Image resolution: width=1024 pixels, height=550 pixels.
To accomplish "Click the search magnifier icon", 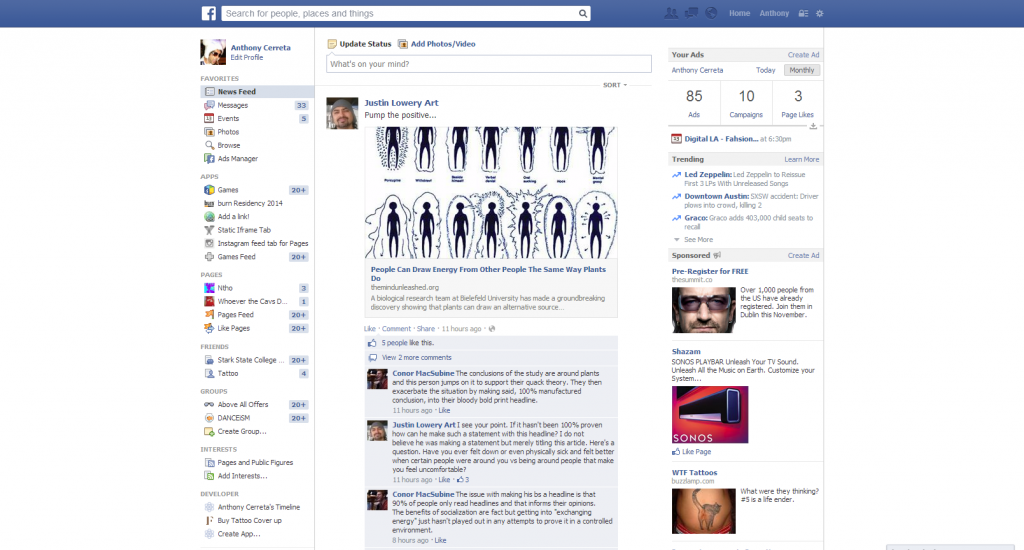I will click(x=583, y=13).
